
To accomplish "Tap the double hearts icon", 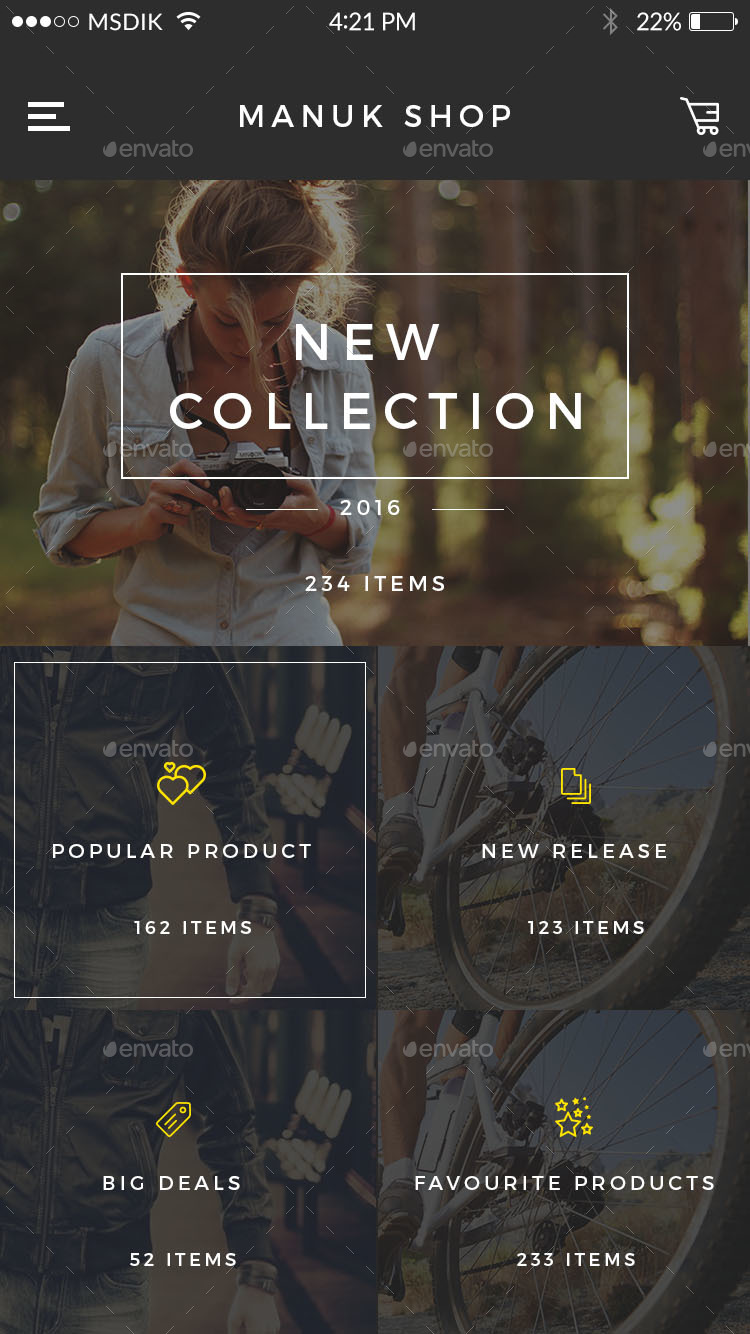I will 181,783.
